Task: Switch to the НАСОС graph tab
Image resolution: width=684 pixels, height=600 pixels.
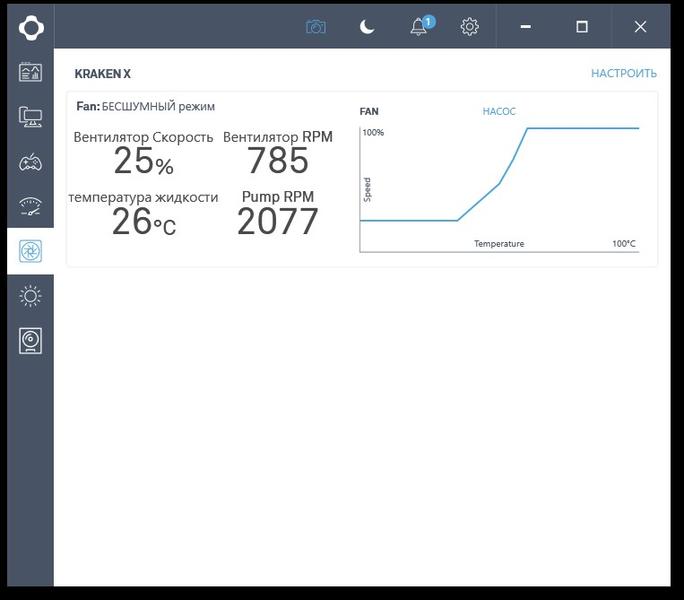Action: tap(499, 111)
